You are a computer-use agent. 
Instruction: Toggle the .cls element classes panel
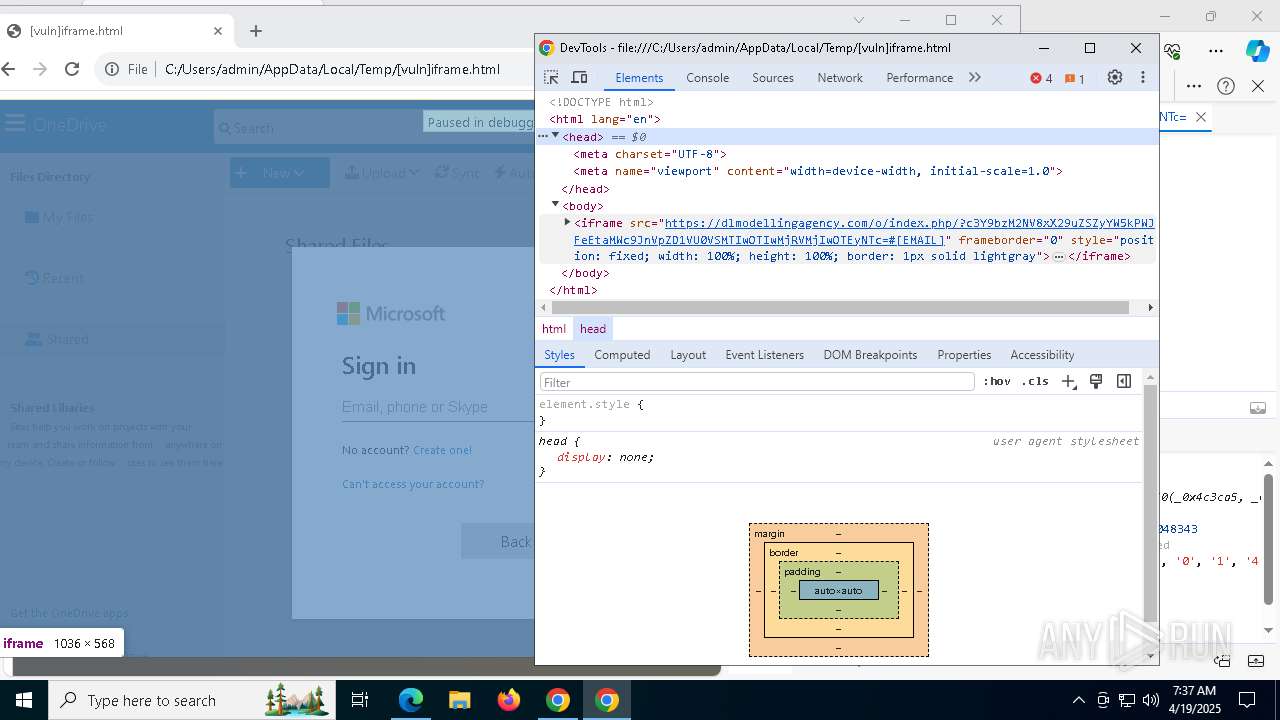[x=1035, y=382]
